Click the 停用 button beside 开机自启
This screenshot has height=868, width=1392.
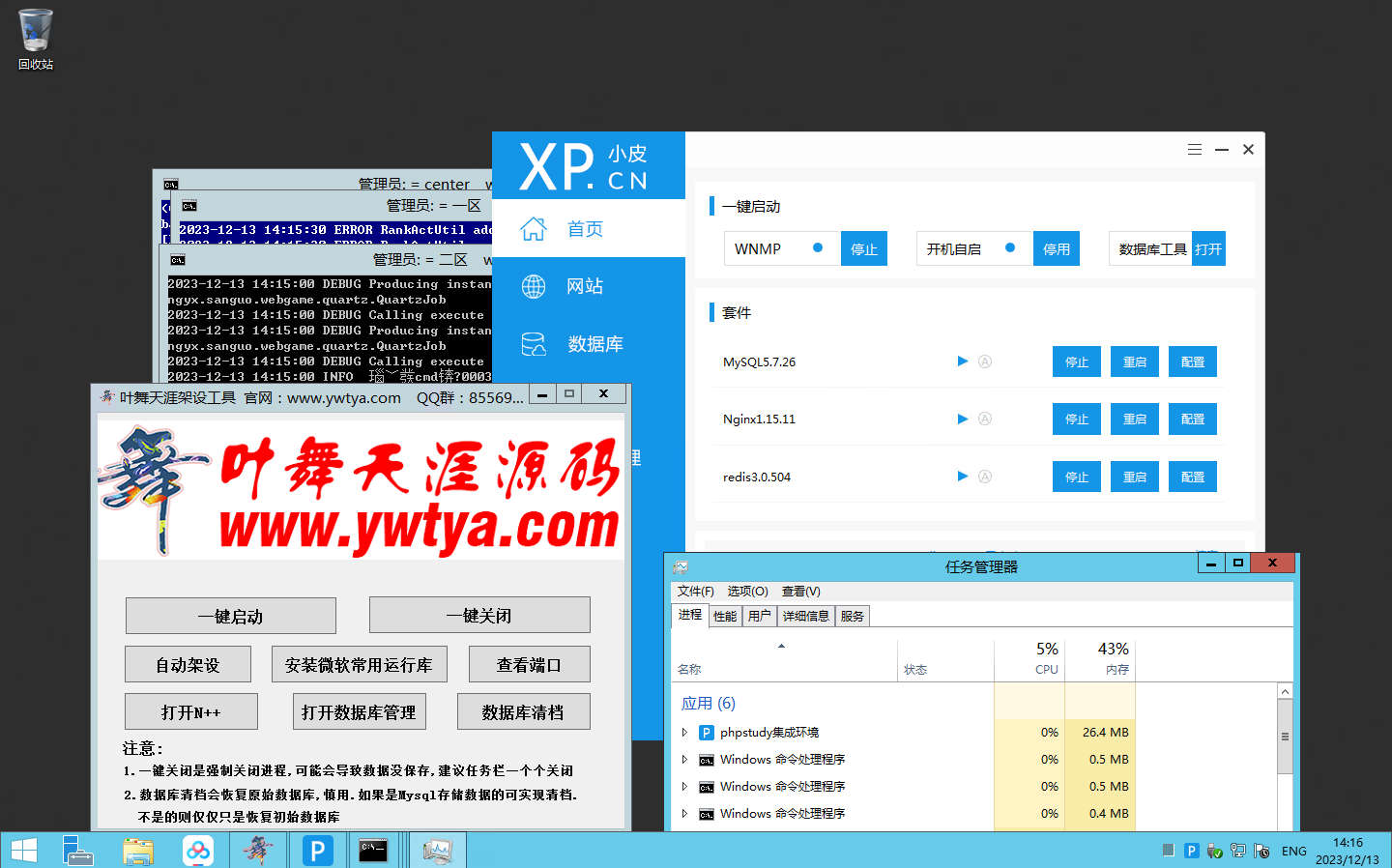[1056, 248]
